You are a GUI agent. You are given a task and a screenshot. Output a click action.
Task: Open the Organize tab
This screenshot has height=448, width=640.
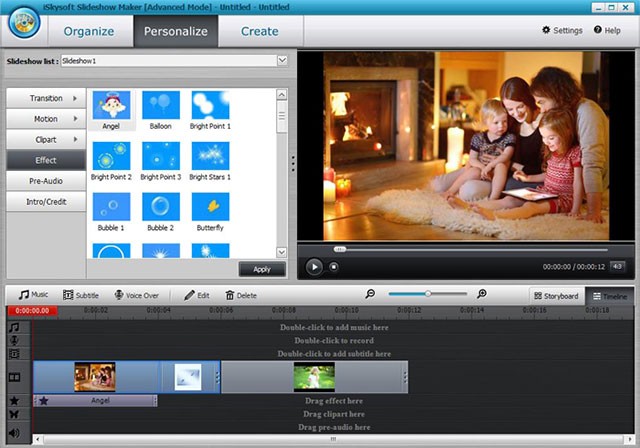tap(89, 31)
